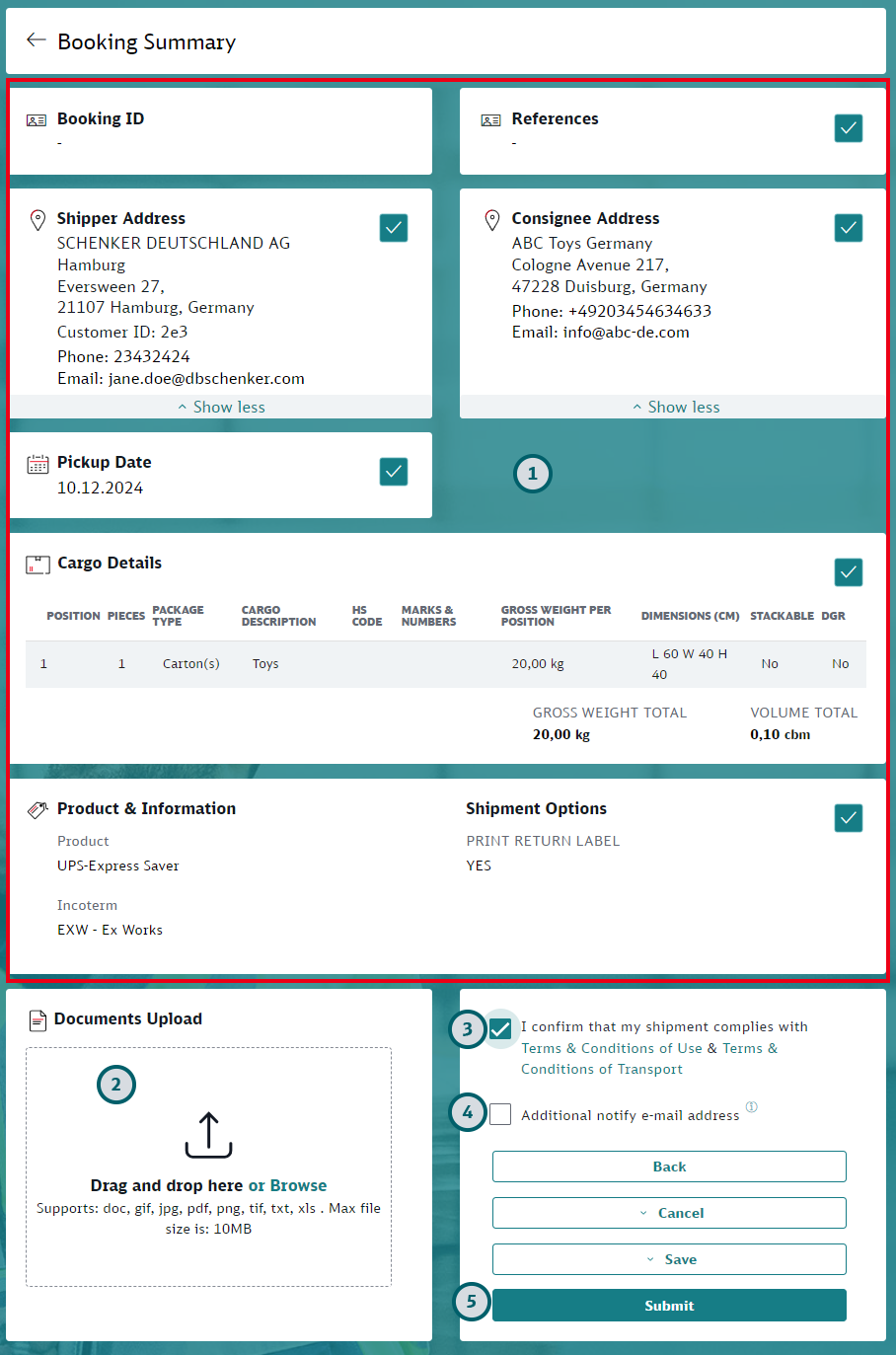Open the Terms & Conditions of Use link
This screenshot has width=896, height=1355.
[612, 1048]
